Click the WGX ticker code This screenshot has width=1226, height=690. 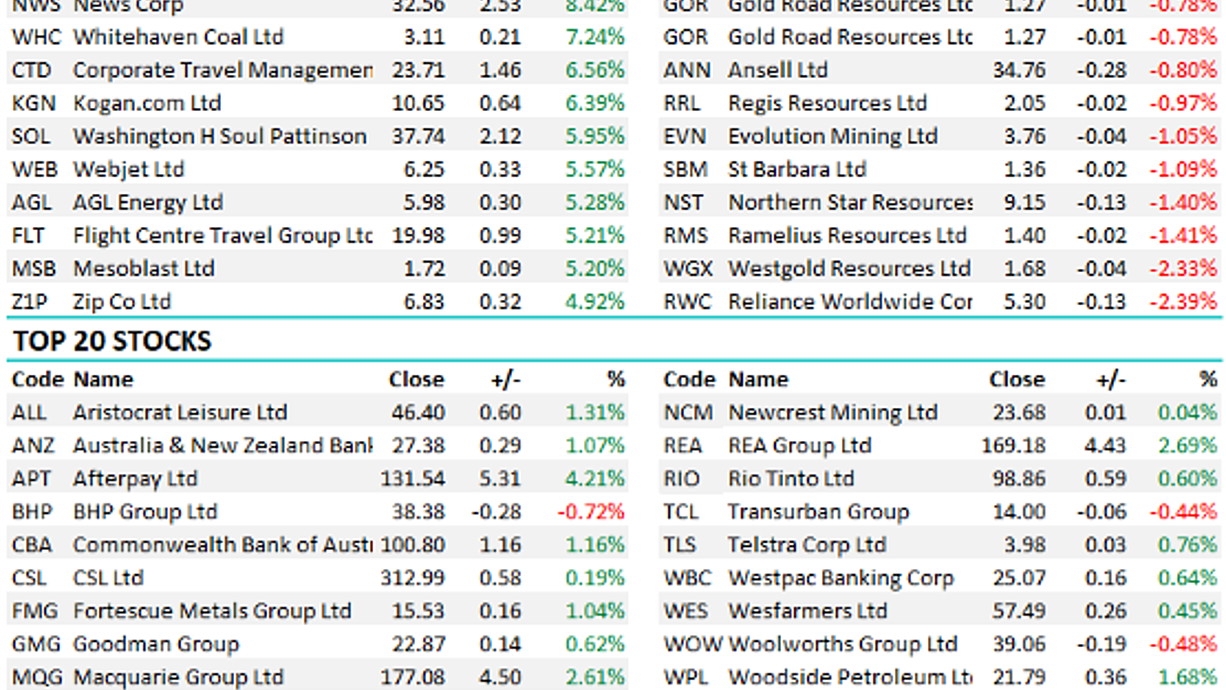[x=689, y=268]
